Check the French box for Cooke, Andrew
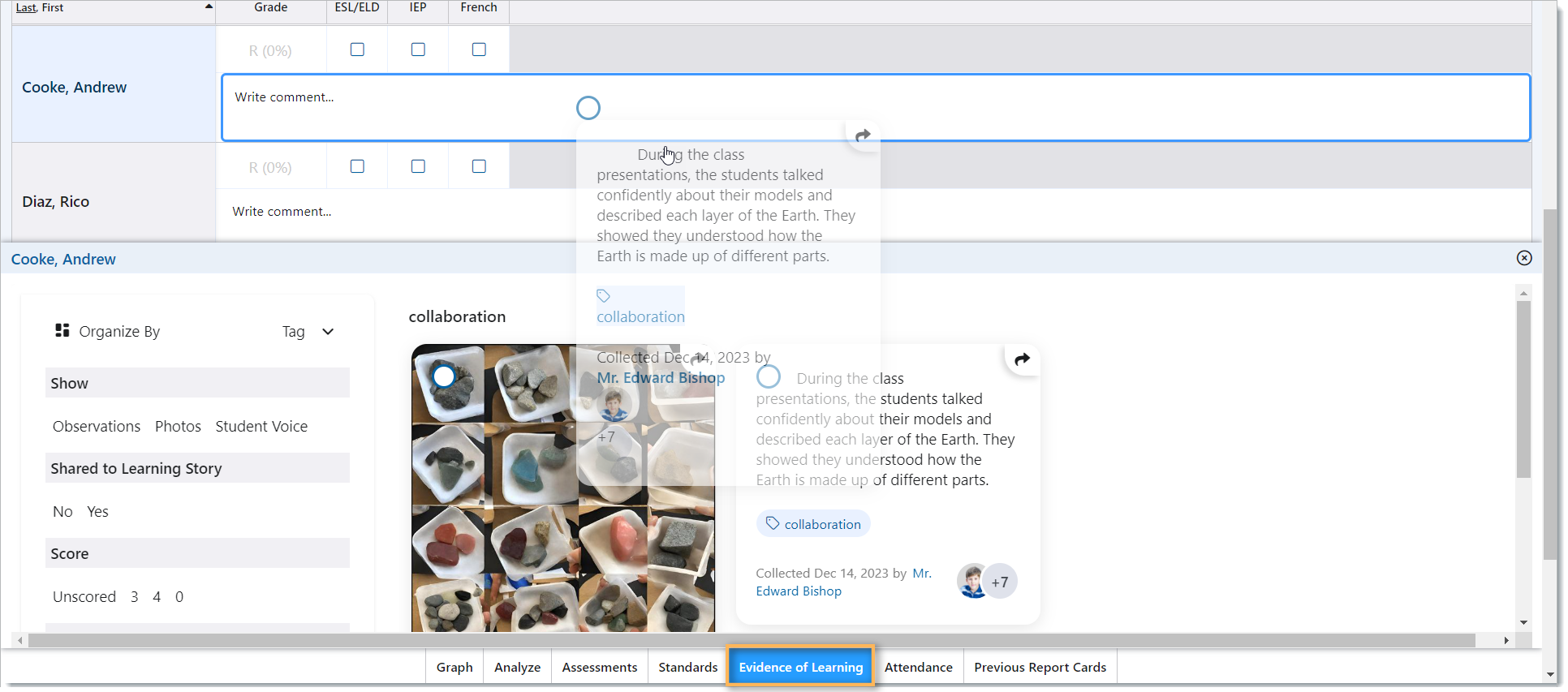 (479, 49)
